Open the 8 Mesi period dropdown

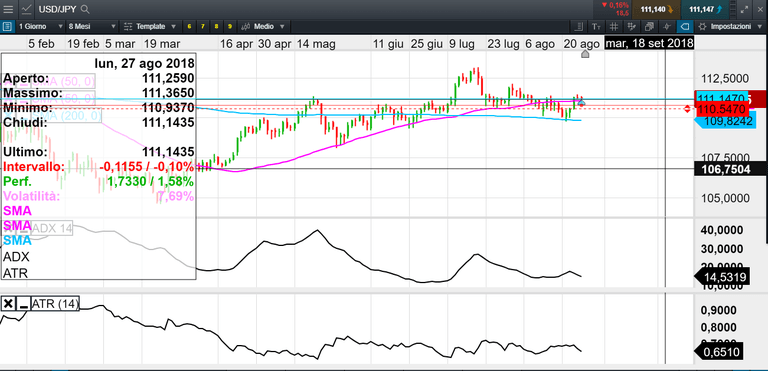point(92,26)
